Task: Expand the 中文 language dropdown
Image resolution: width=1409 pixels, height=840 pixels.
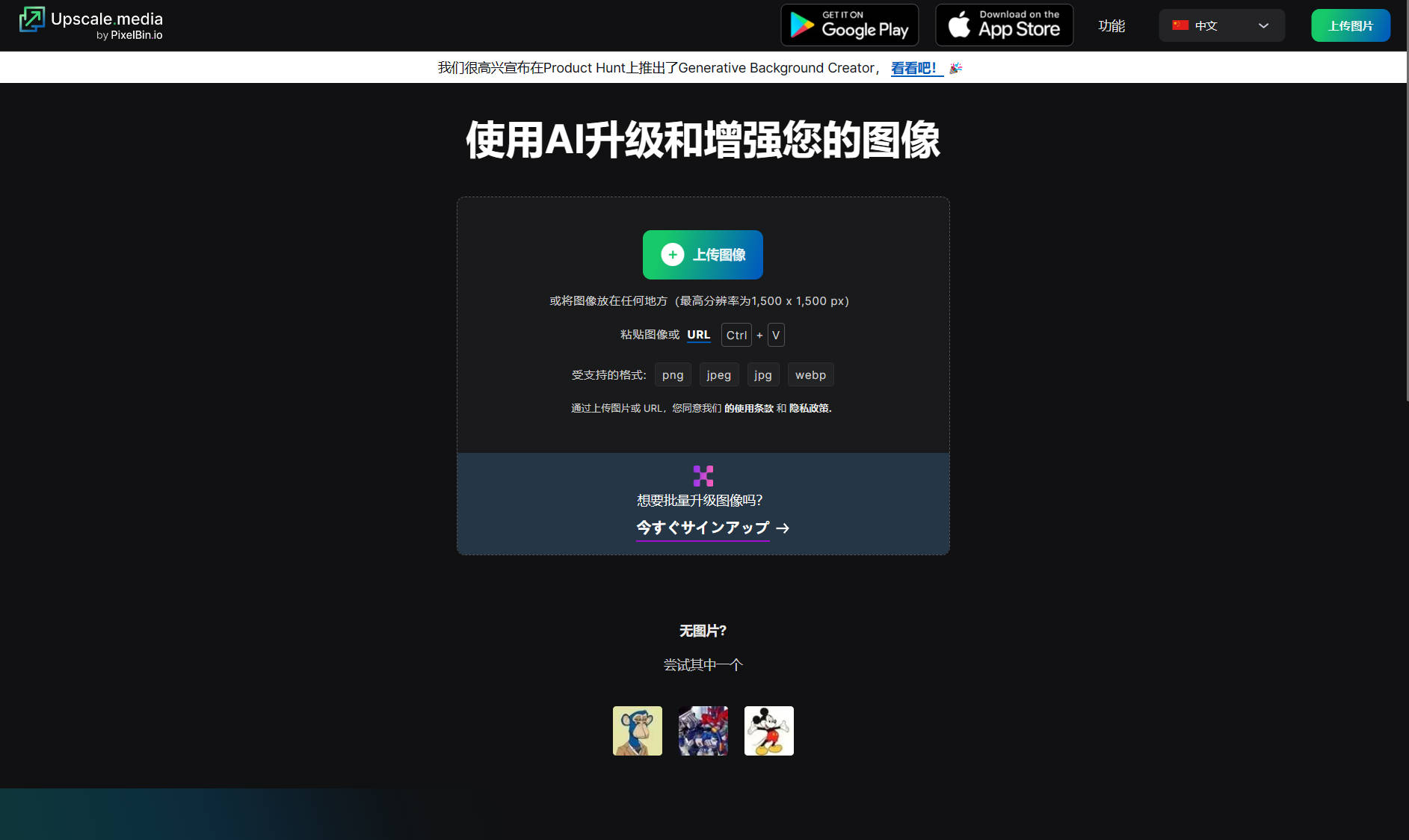Action: (1221, 25)
